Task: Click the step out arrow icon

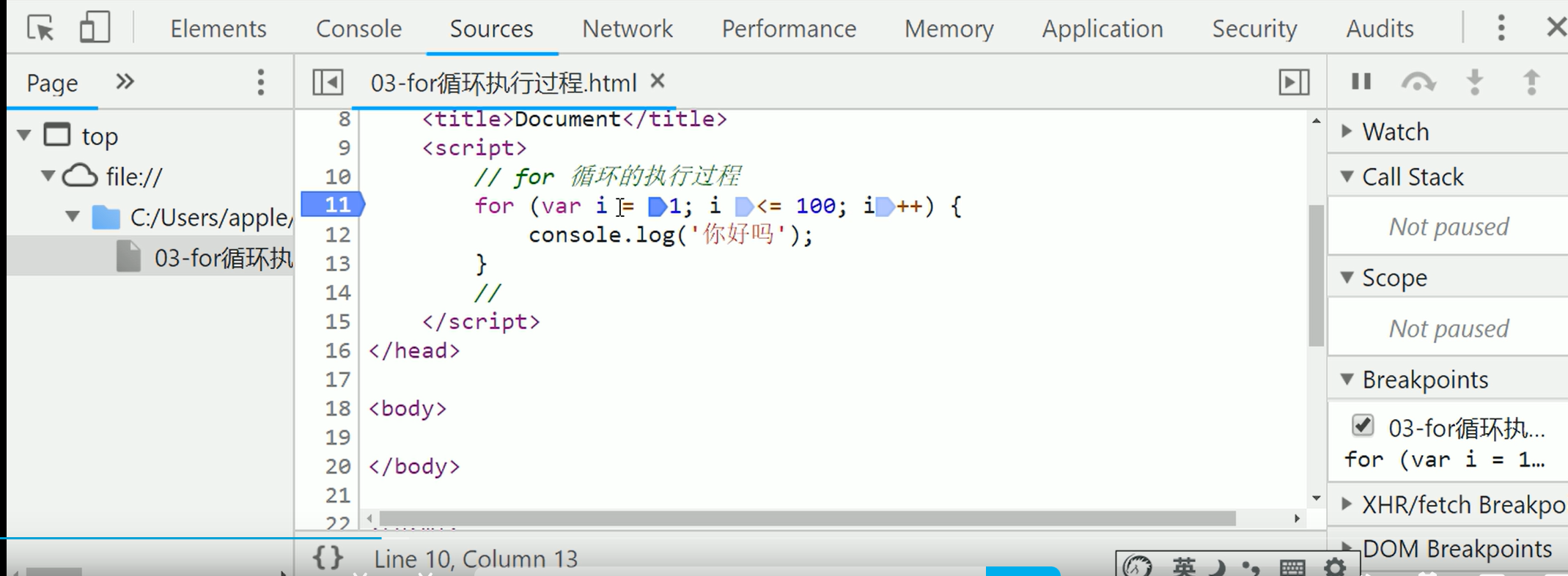Action: tap(1531, 82)
